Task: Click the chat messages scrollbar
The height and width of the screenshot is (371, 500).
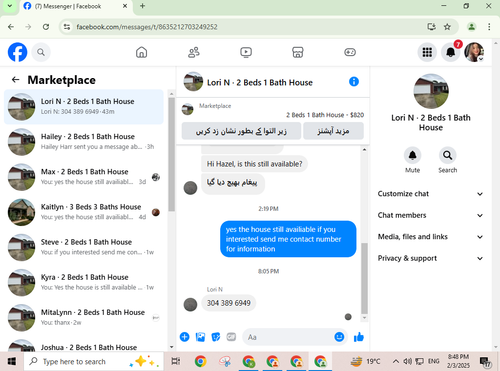Action: (364, 278)
